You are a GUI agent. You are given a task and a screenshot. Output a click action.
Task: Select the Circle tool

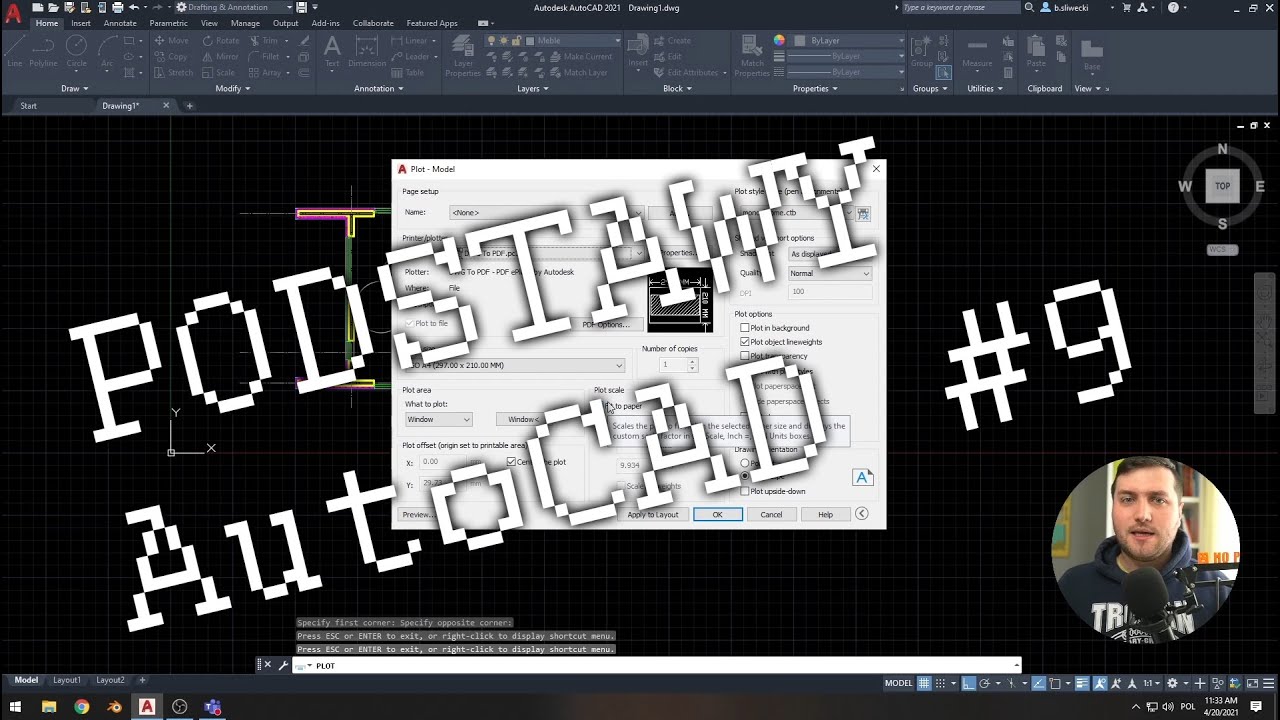(76, 52)
